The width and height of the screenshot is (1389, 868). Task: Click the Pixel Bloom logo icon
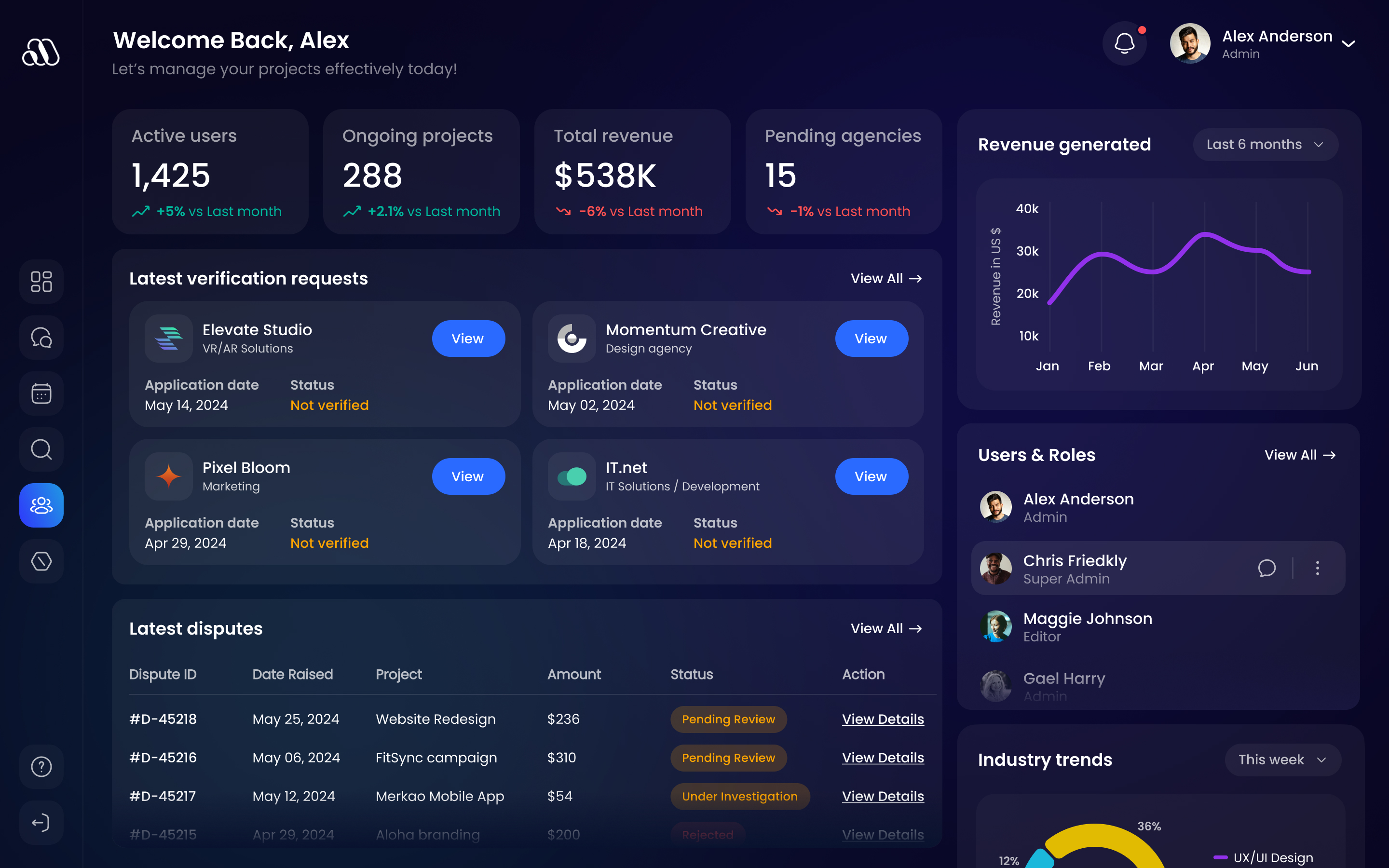pos(169,476)
